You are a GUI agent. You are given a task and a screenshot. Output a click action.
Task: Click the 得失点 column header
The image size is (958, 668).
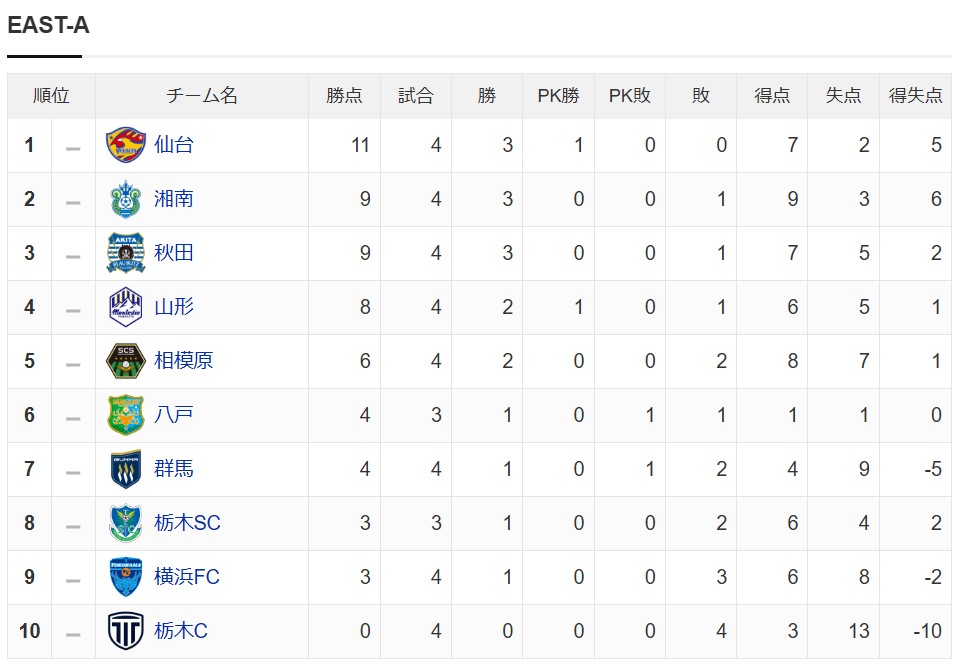pos(915,96)
